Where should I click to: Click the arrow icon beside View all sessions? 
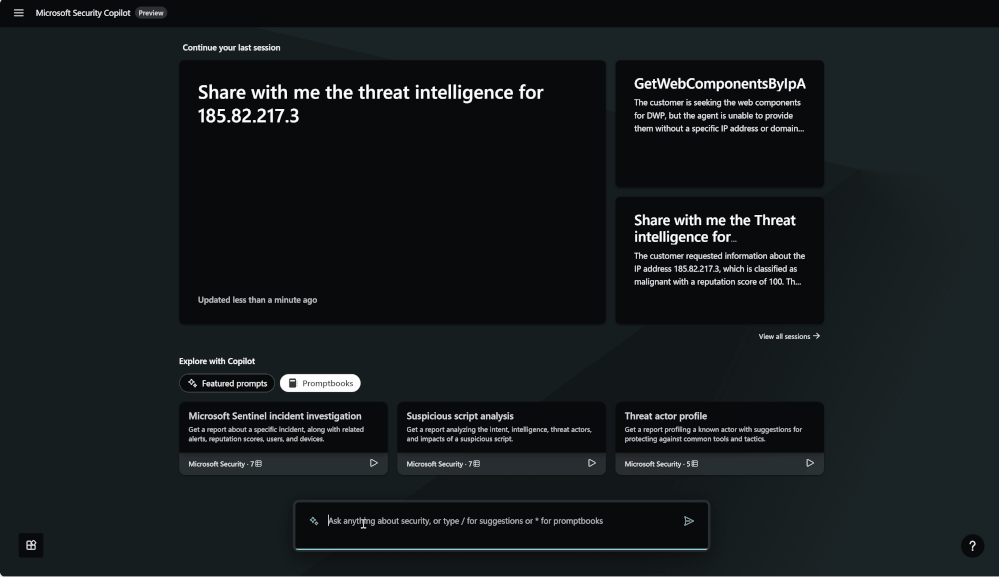point(817,336)
